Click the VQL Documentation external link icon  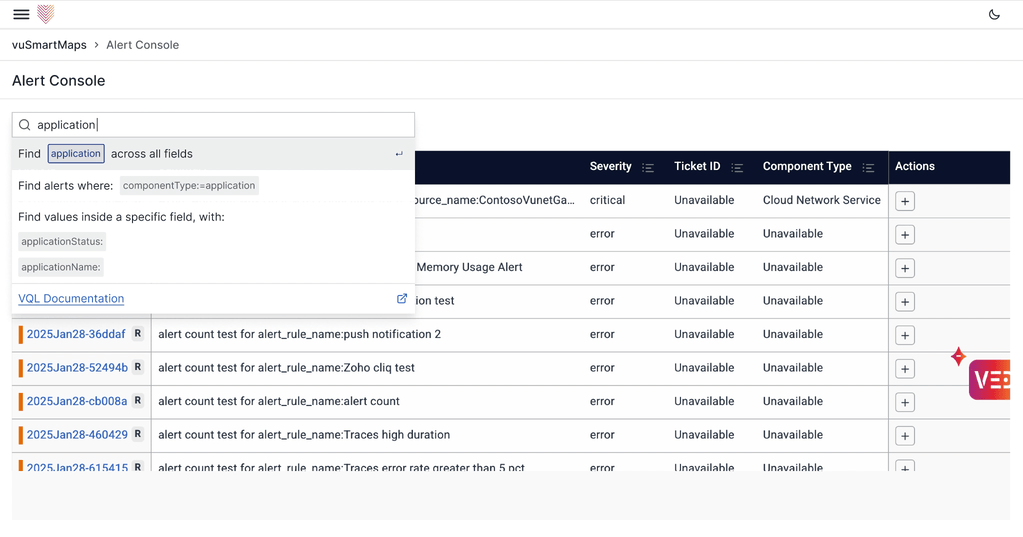[402, 299]
